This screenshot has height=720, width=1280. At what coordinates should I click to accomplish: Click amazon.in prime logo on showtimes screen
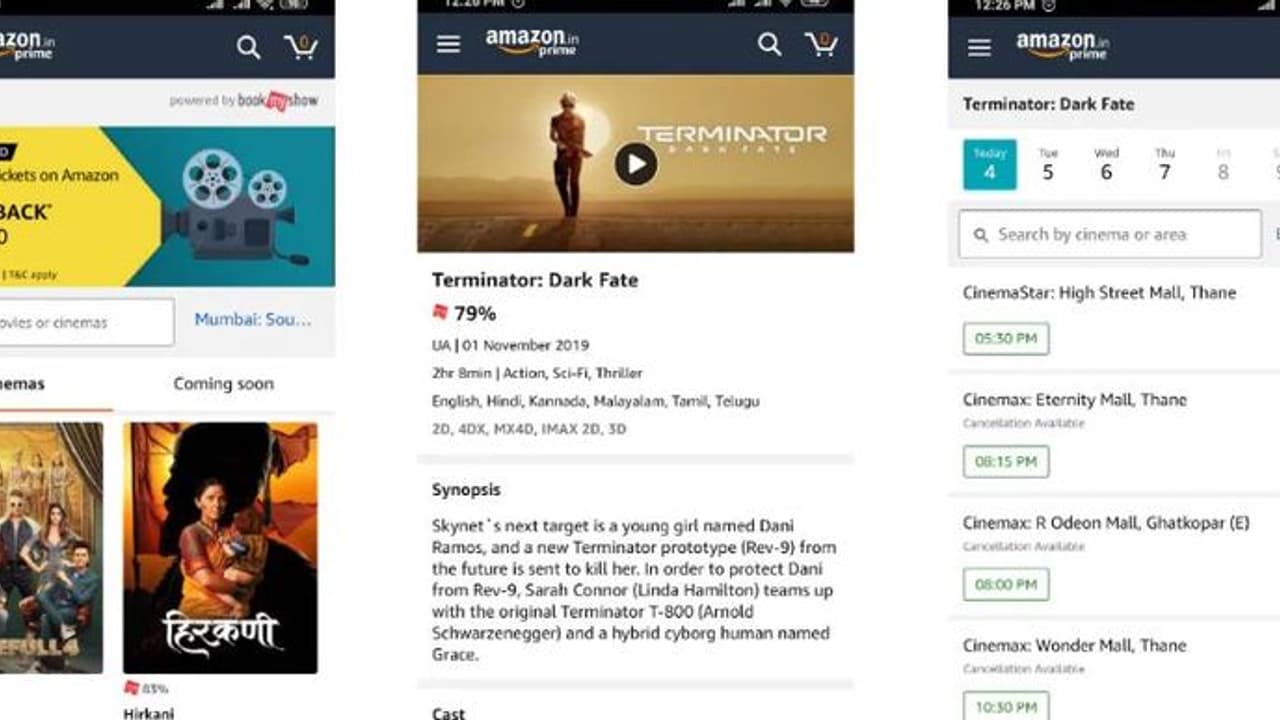(1063, 46)
